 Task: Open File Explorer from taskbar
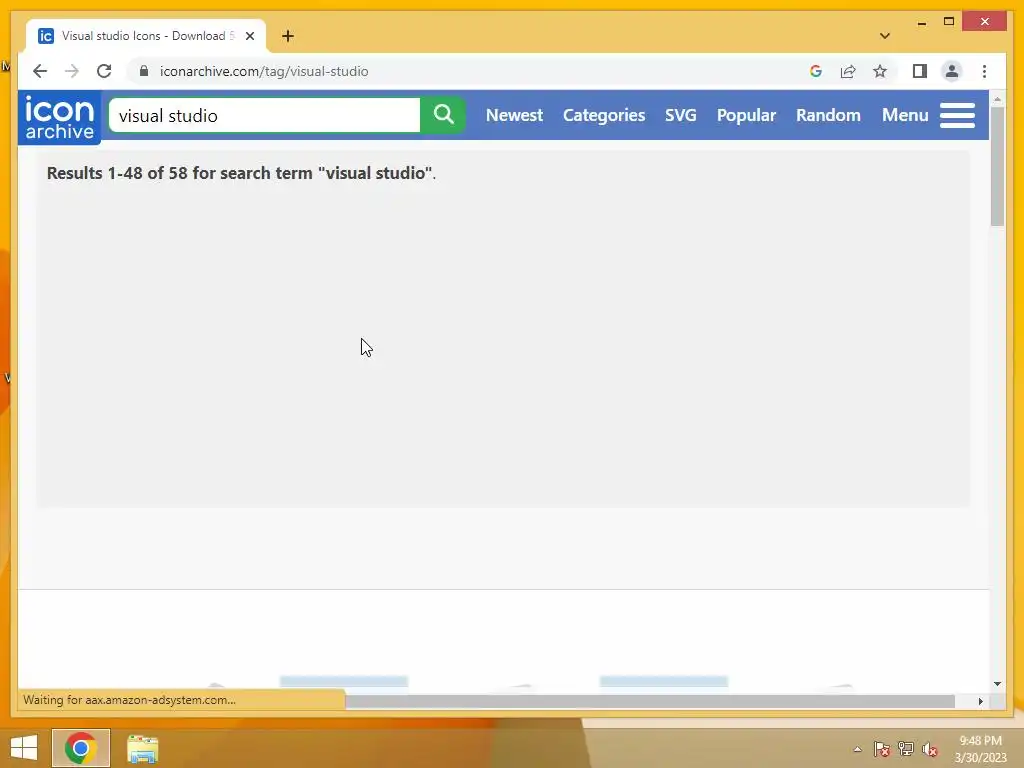coord(142,748)
